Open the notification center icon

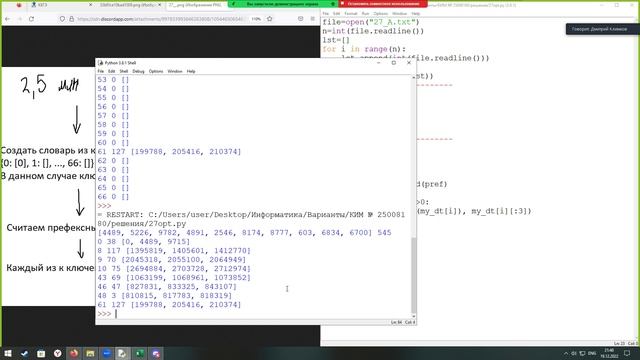(627, 353)
